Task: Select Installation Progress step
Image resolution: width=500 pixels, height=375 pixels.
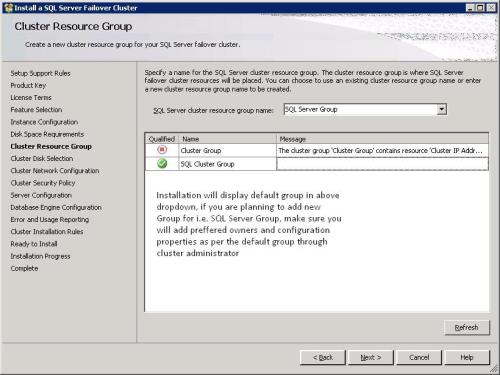Action: 40,256
